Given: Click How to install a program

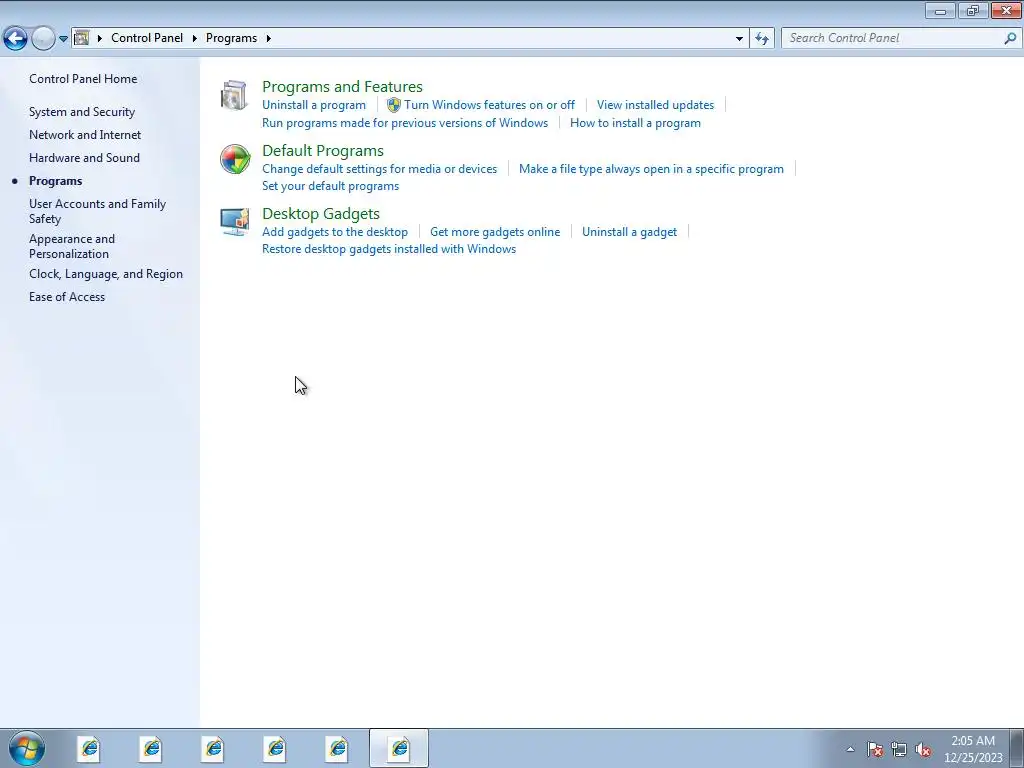Looking at the screenshot, I should (635, 123).
